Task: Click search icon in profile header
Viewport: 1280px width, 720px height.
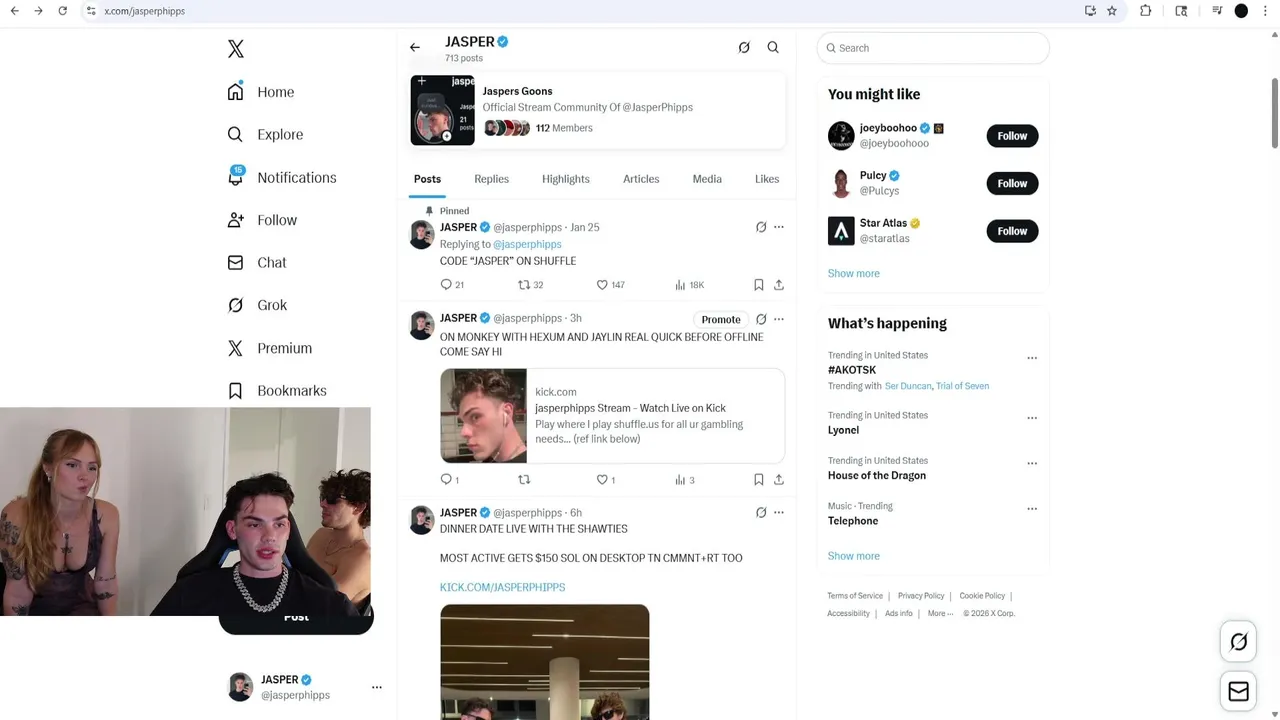Action: click(773, 47)
